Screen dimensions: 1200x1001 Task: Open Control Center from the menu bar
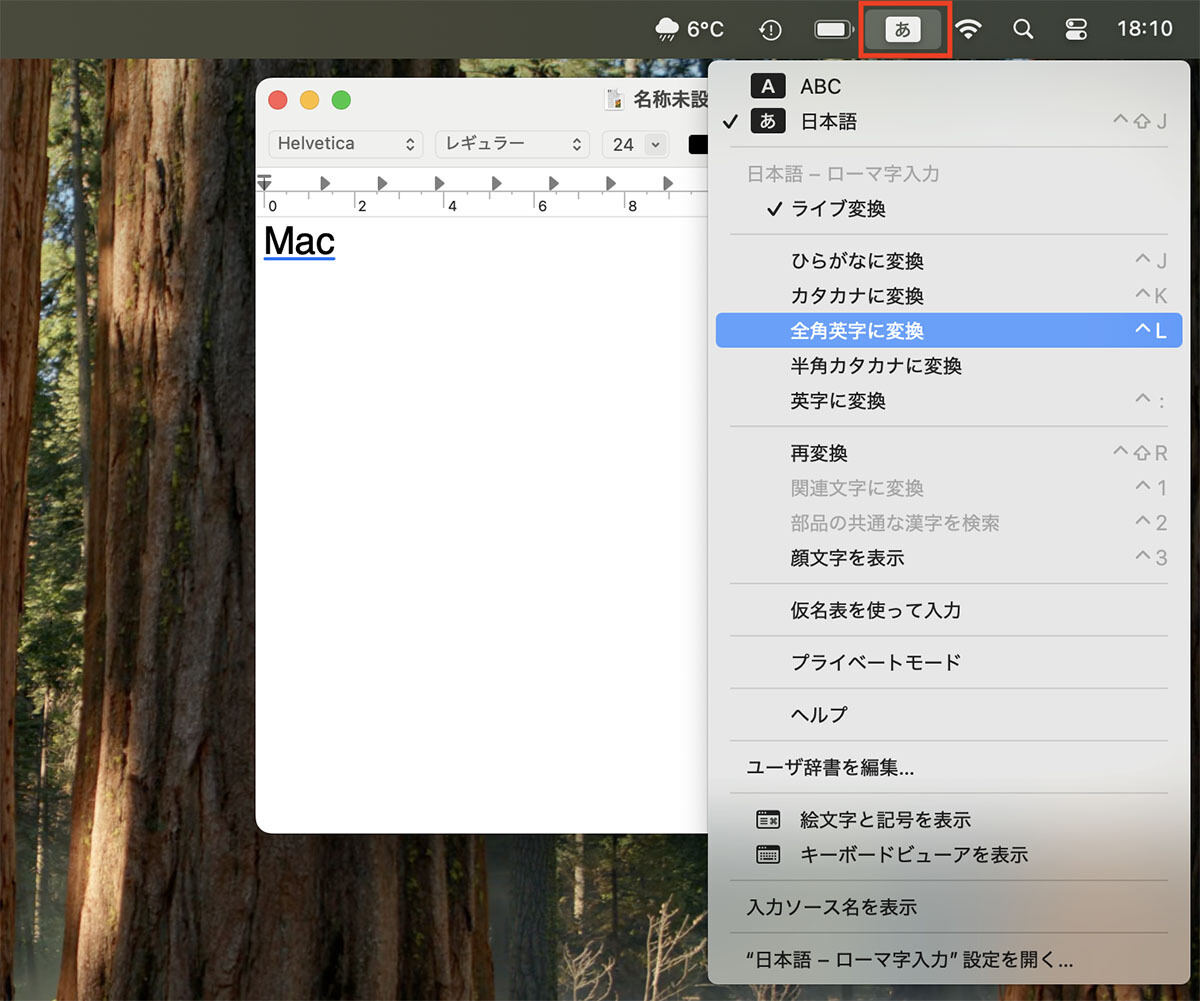pyautogui.click(x=1076, y=29)
